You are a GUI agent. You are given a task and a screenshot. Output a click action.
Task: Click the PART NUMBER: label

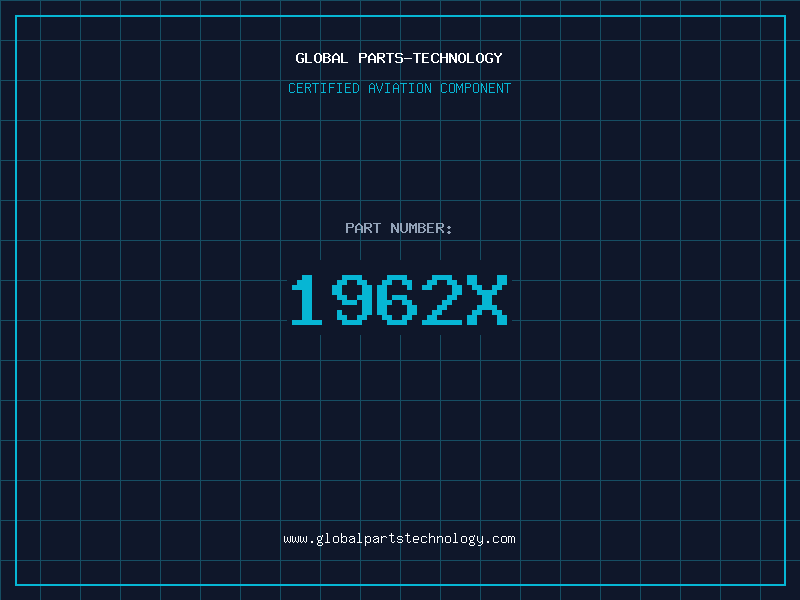[398, 228]
